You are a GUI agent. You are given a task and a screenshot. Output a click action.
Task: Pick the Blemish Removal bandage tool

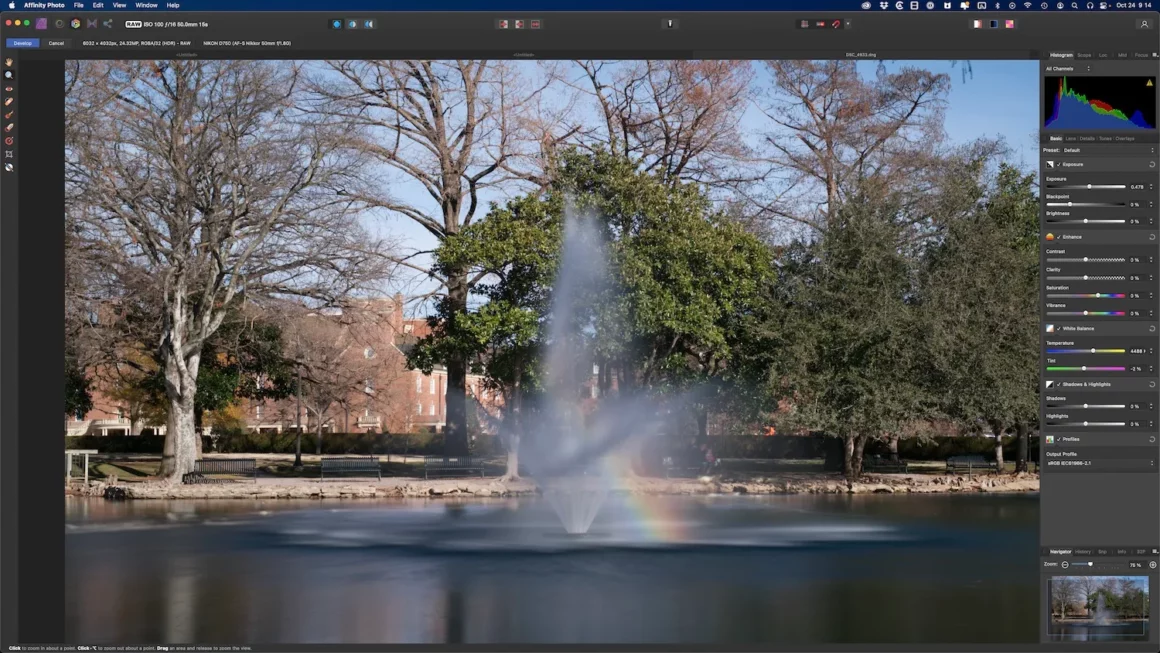click(9, 102)
